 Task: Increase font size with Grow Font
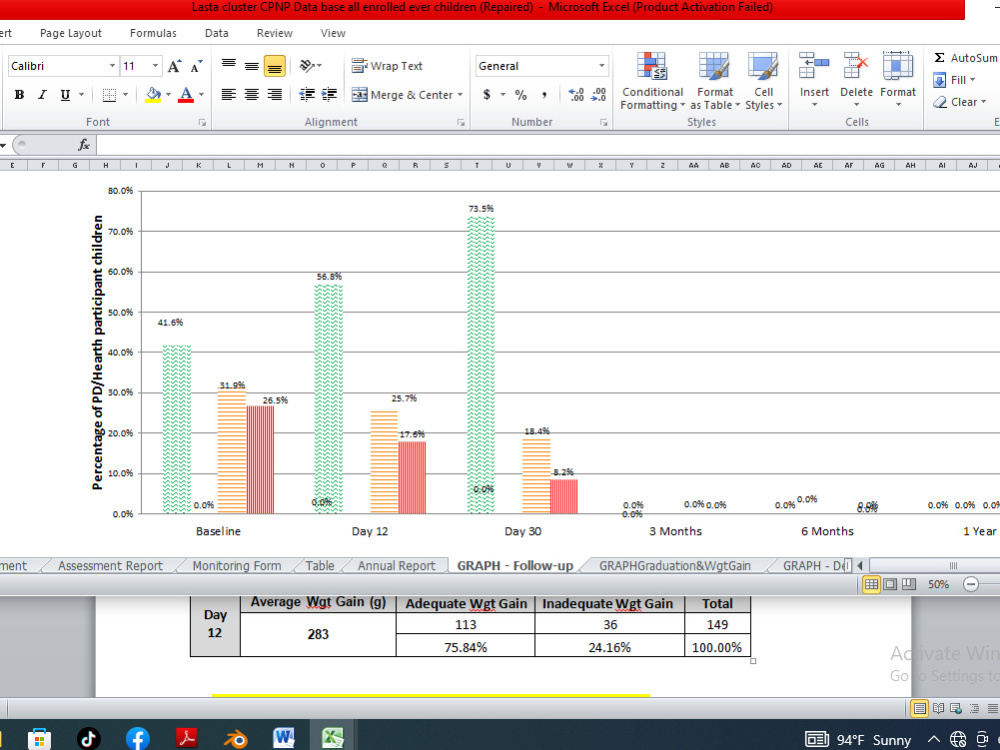[174, 66]
